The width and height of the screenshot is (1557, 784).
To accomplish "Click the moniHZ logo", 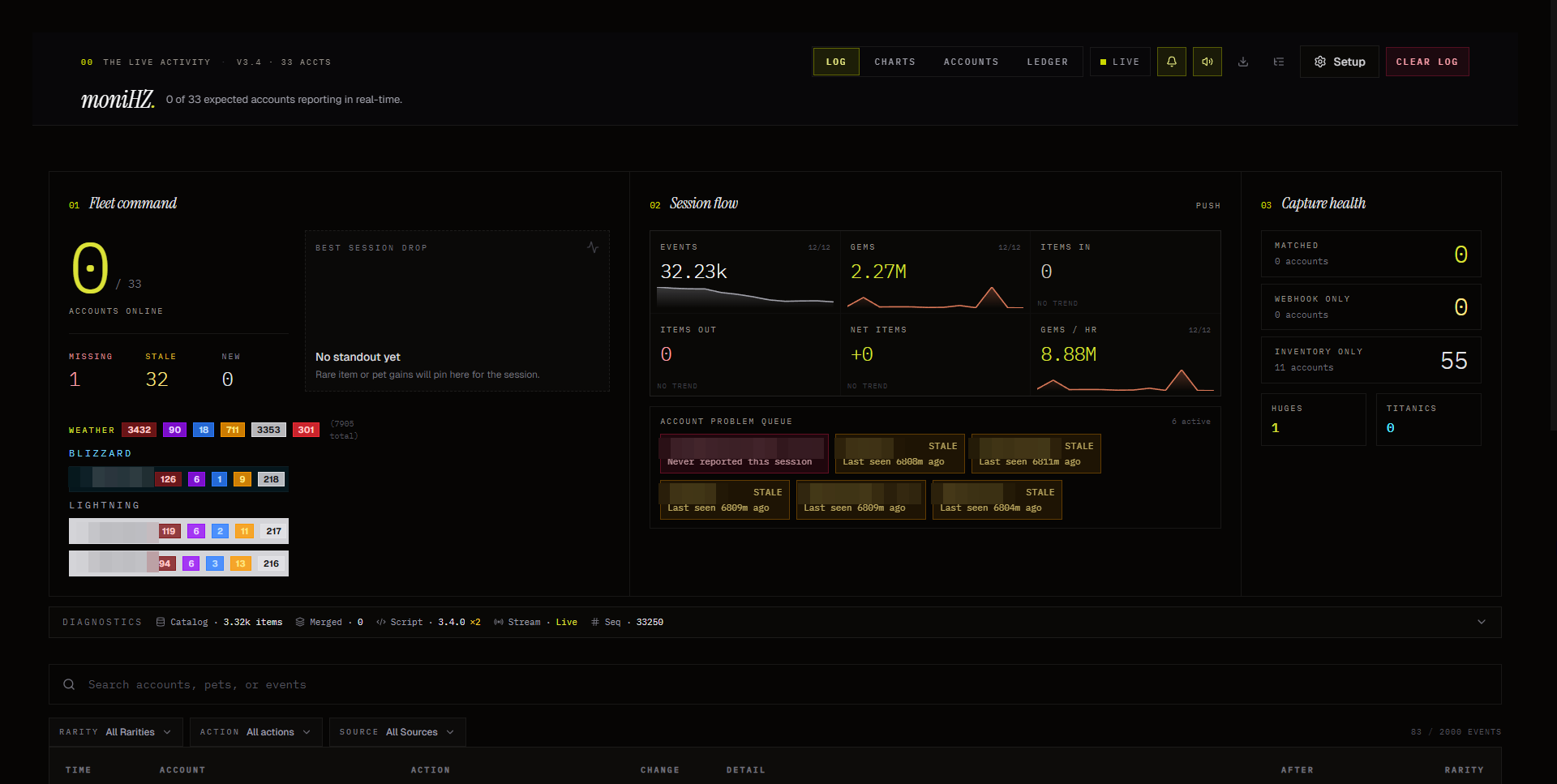I will coord(118,99).
